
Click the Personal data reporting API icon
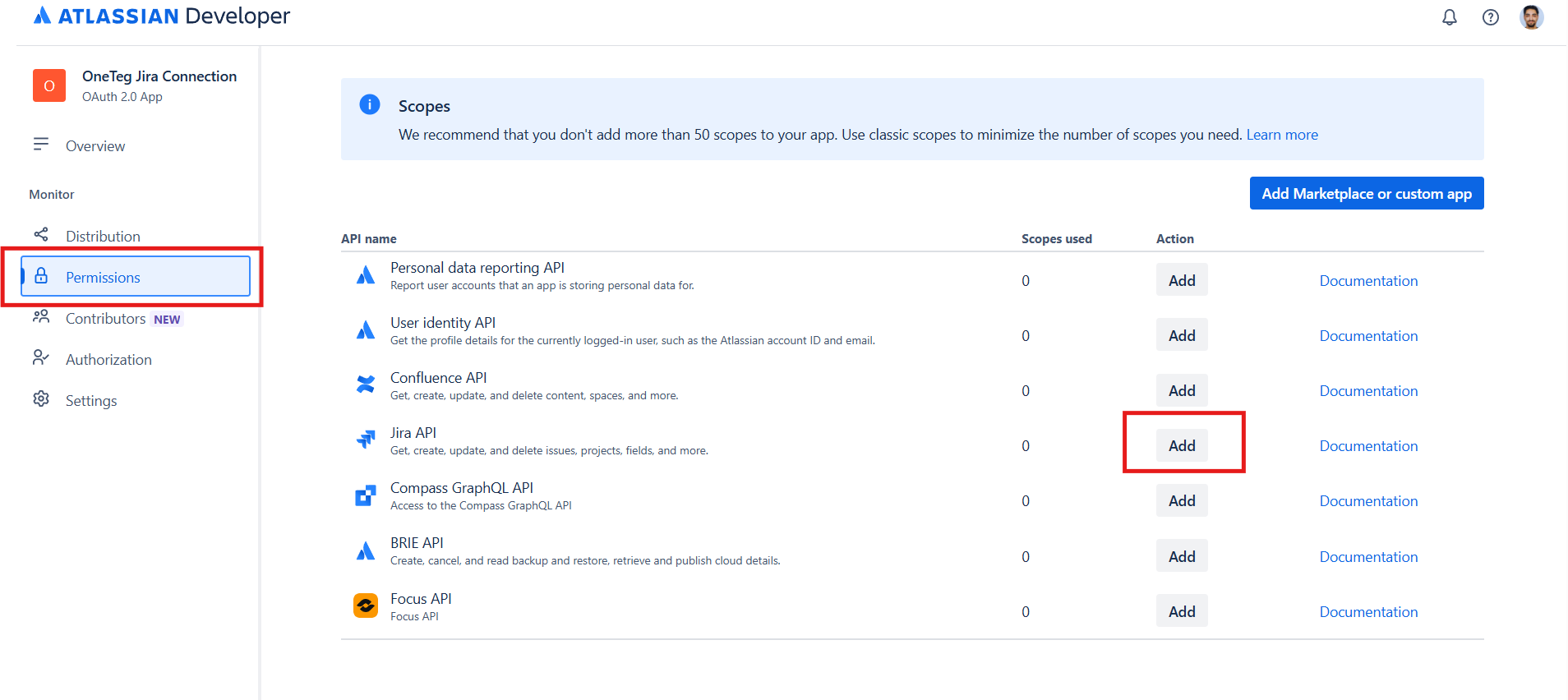366,275
